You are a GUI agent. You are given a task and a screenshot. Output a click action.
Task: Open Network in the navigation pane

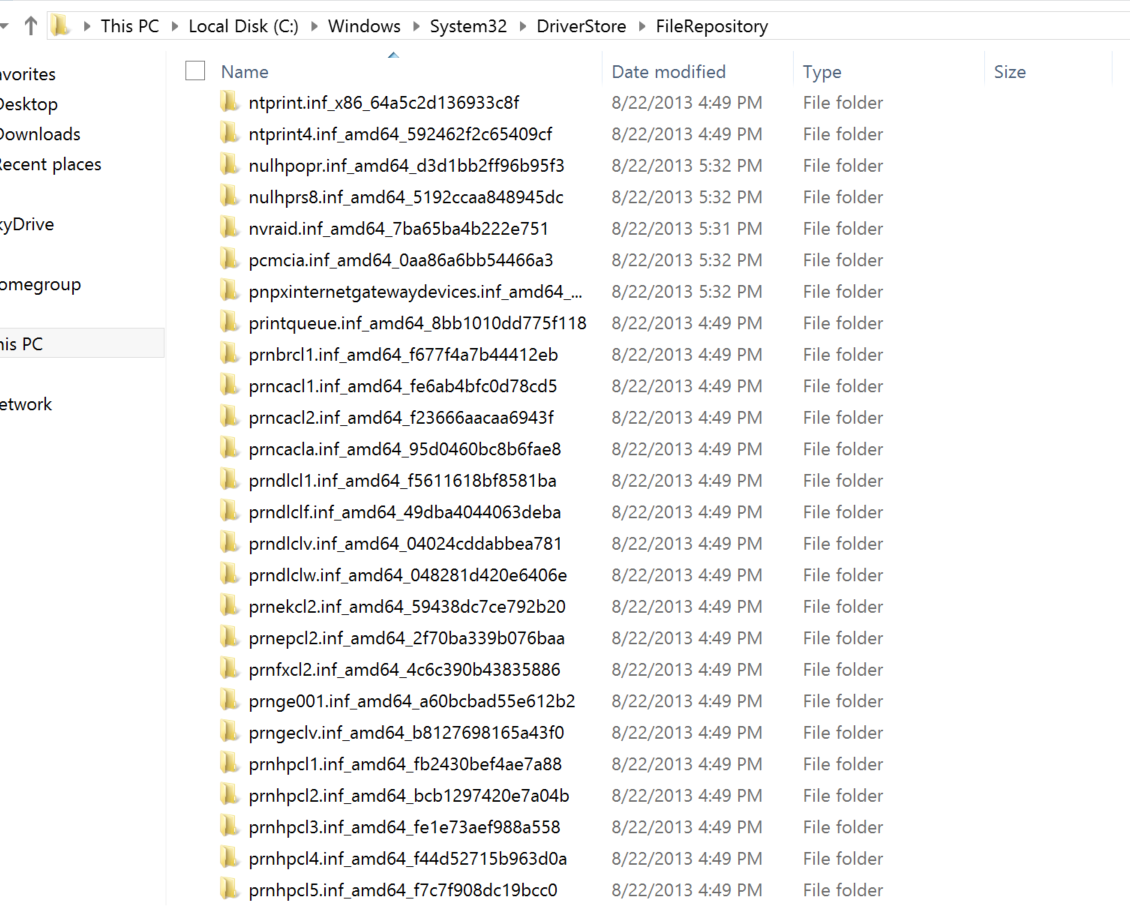[26, 404]
